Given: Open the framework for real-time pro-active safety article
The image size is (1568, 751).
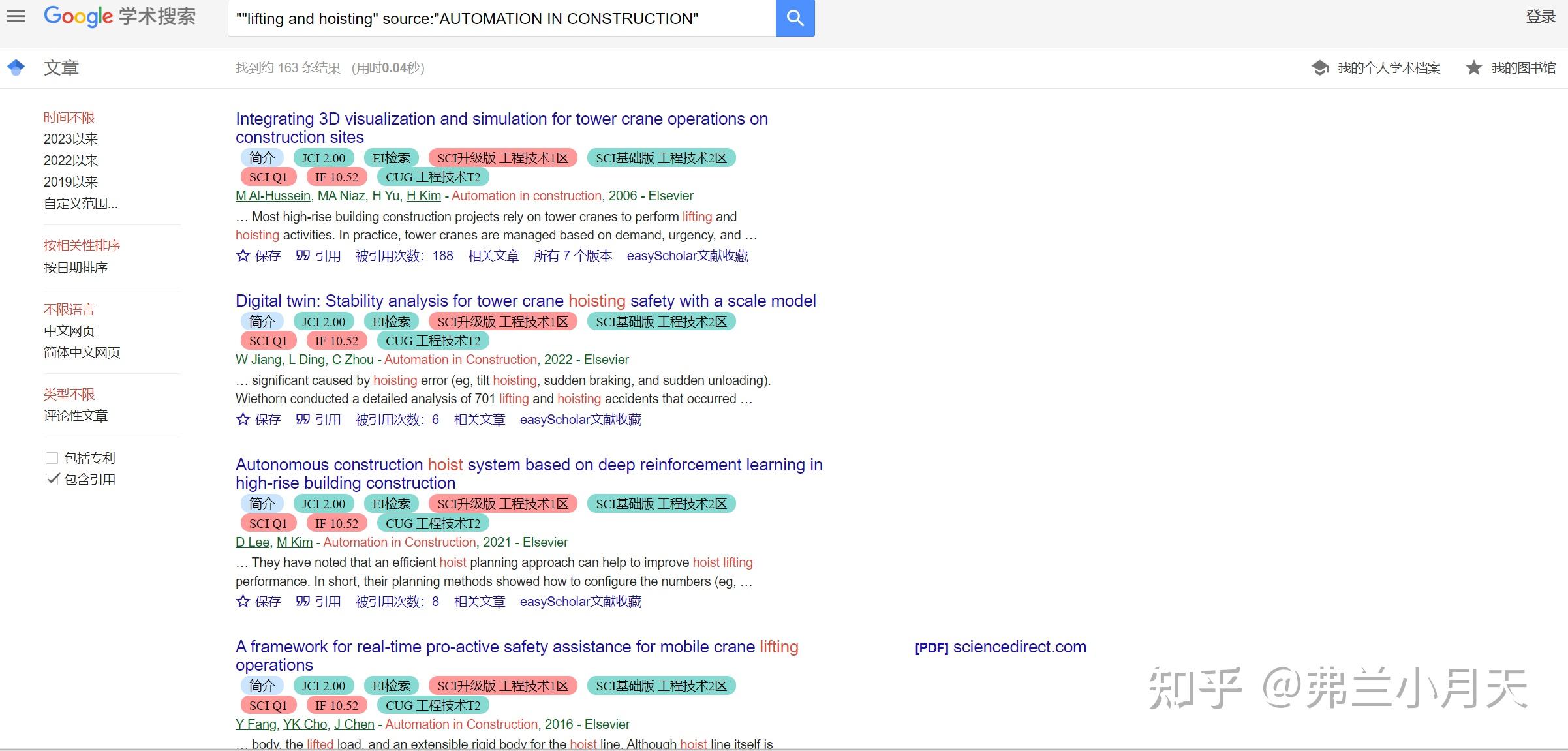Looking at the screenshot, I should [517, 656].
